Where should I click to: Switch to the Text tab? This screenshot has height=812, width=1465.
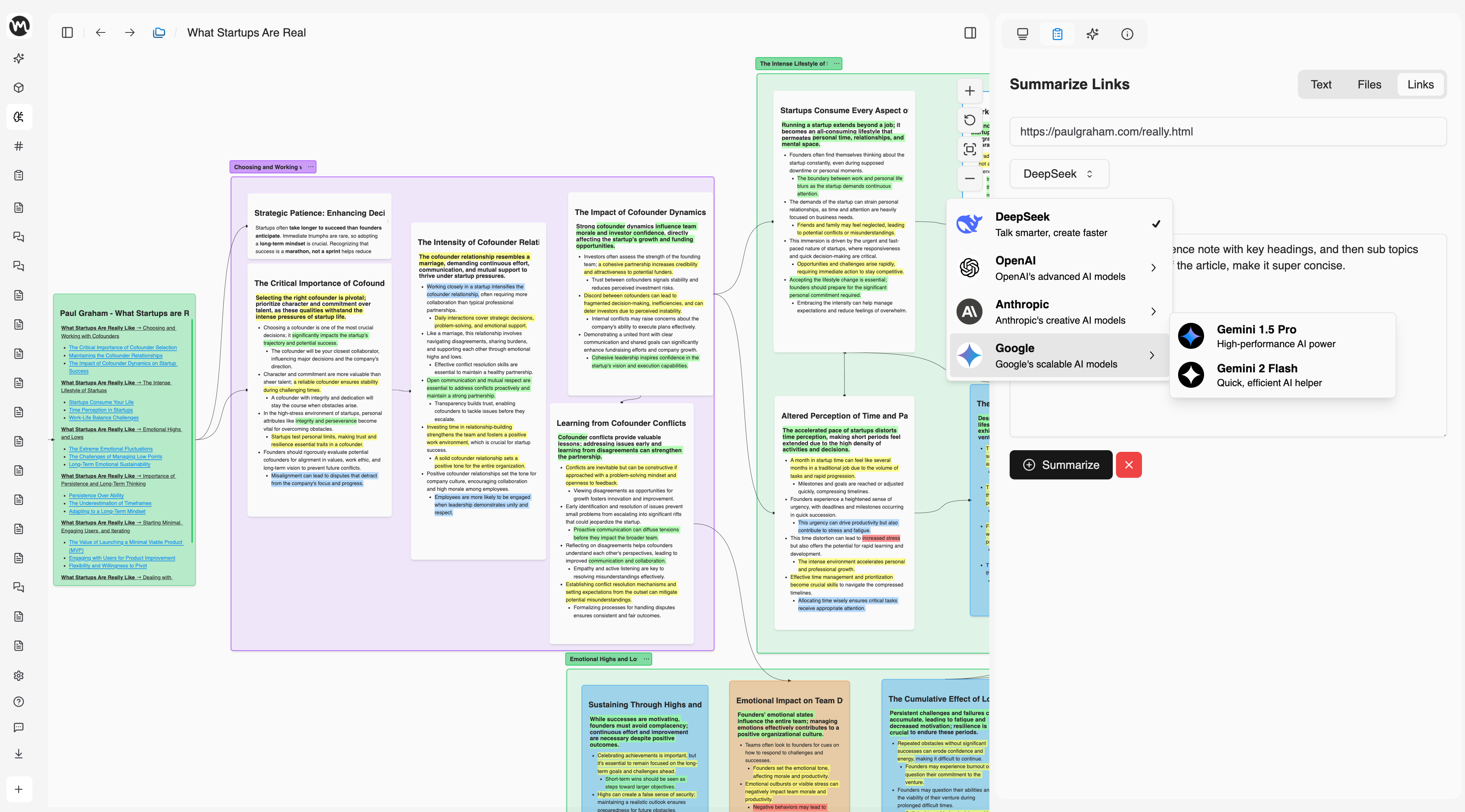click(1321, 85)
